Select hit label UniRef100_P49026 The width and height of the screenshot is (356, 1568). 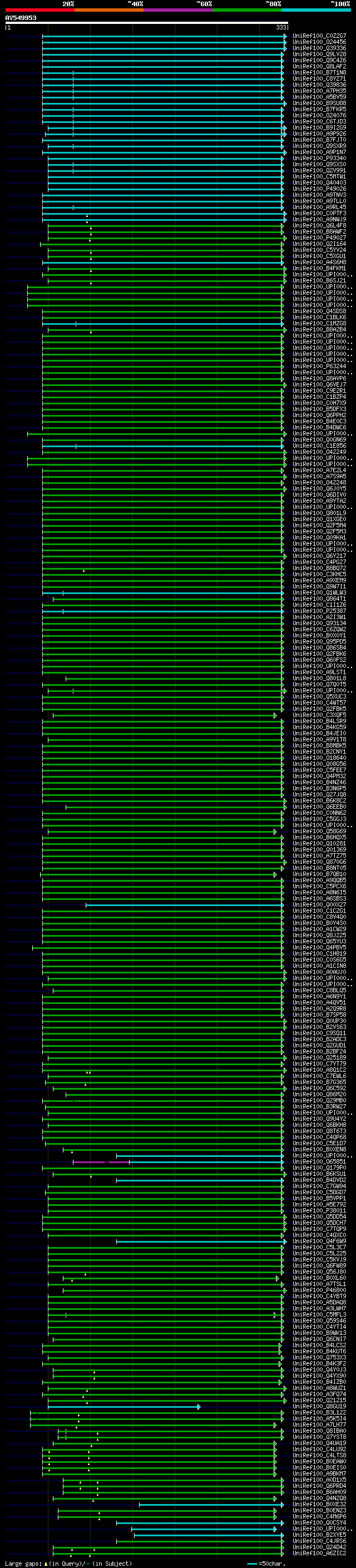tap(319, 189)
